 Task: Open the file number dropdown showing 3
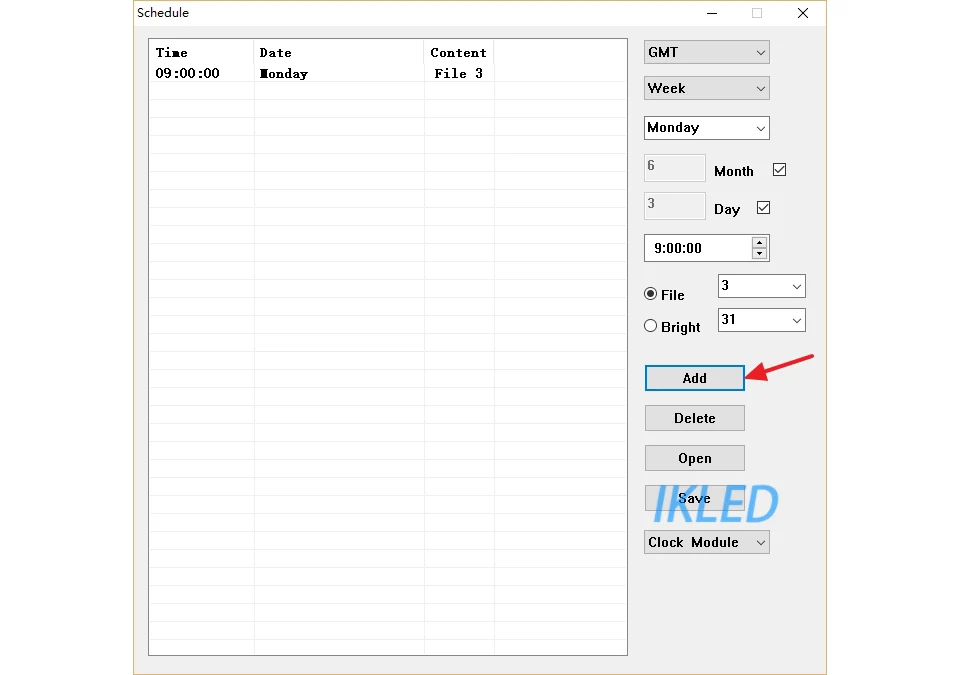click(x=762, y=286)
